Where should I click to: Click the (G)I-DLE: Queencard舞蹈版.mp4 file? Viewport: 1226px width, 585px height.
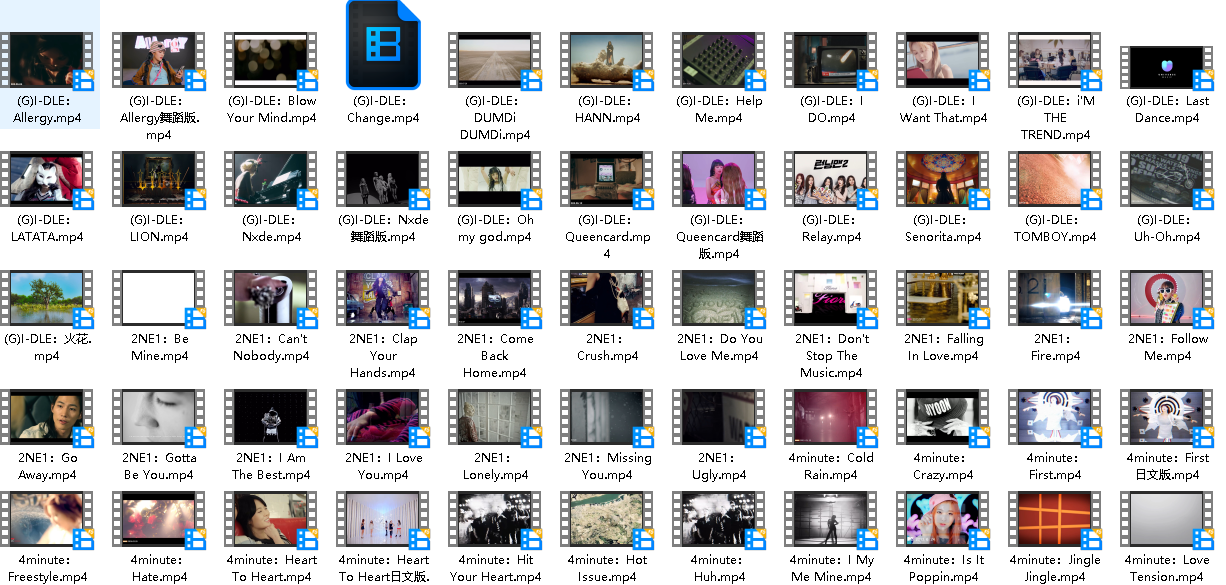[x=719, y=179]
